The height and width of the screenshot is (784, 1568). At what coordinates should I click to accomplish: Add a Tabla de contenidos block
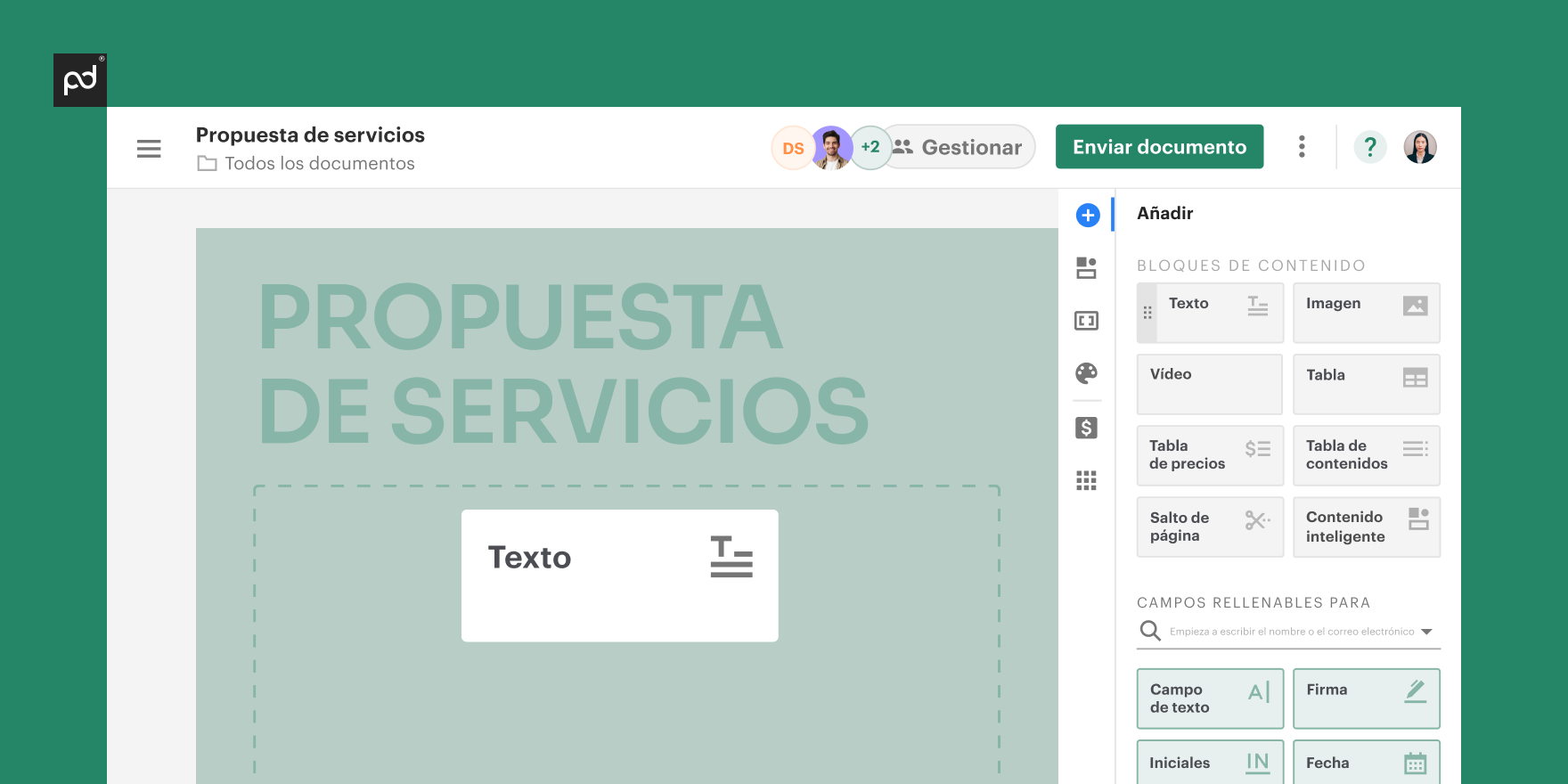1367,455
